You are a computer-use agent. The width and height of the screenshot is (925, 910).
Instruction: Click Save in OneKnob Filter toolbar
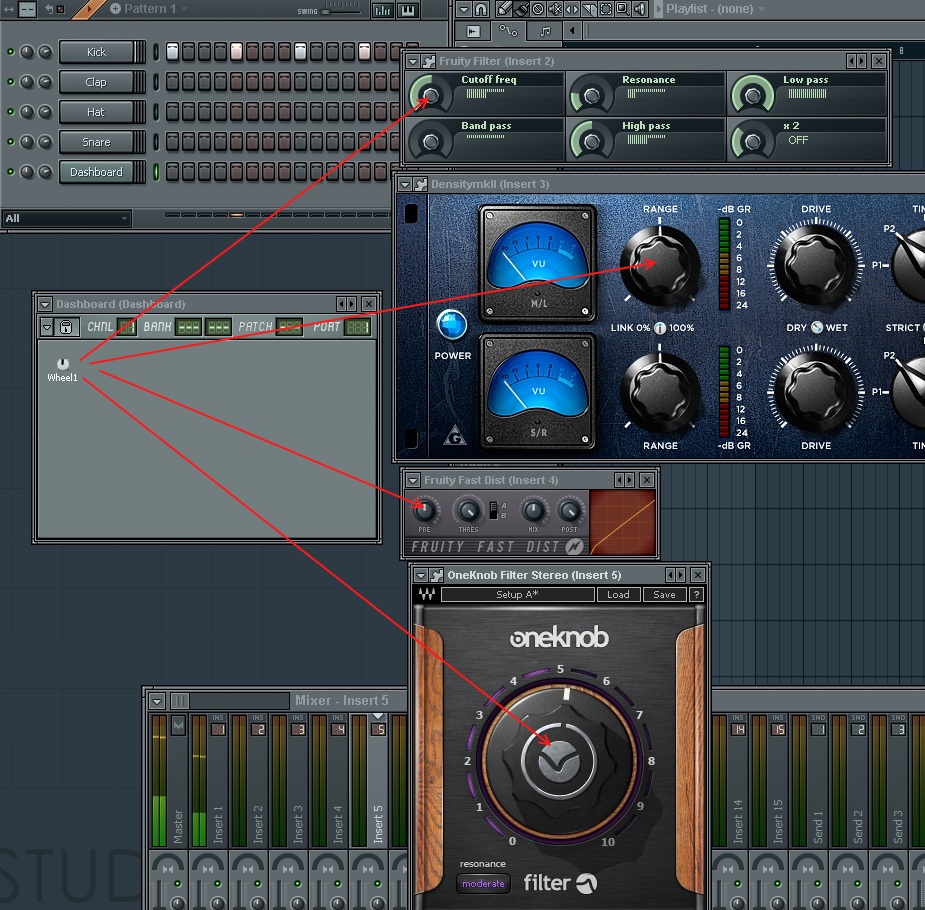[664, 595]
